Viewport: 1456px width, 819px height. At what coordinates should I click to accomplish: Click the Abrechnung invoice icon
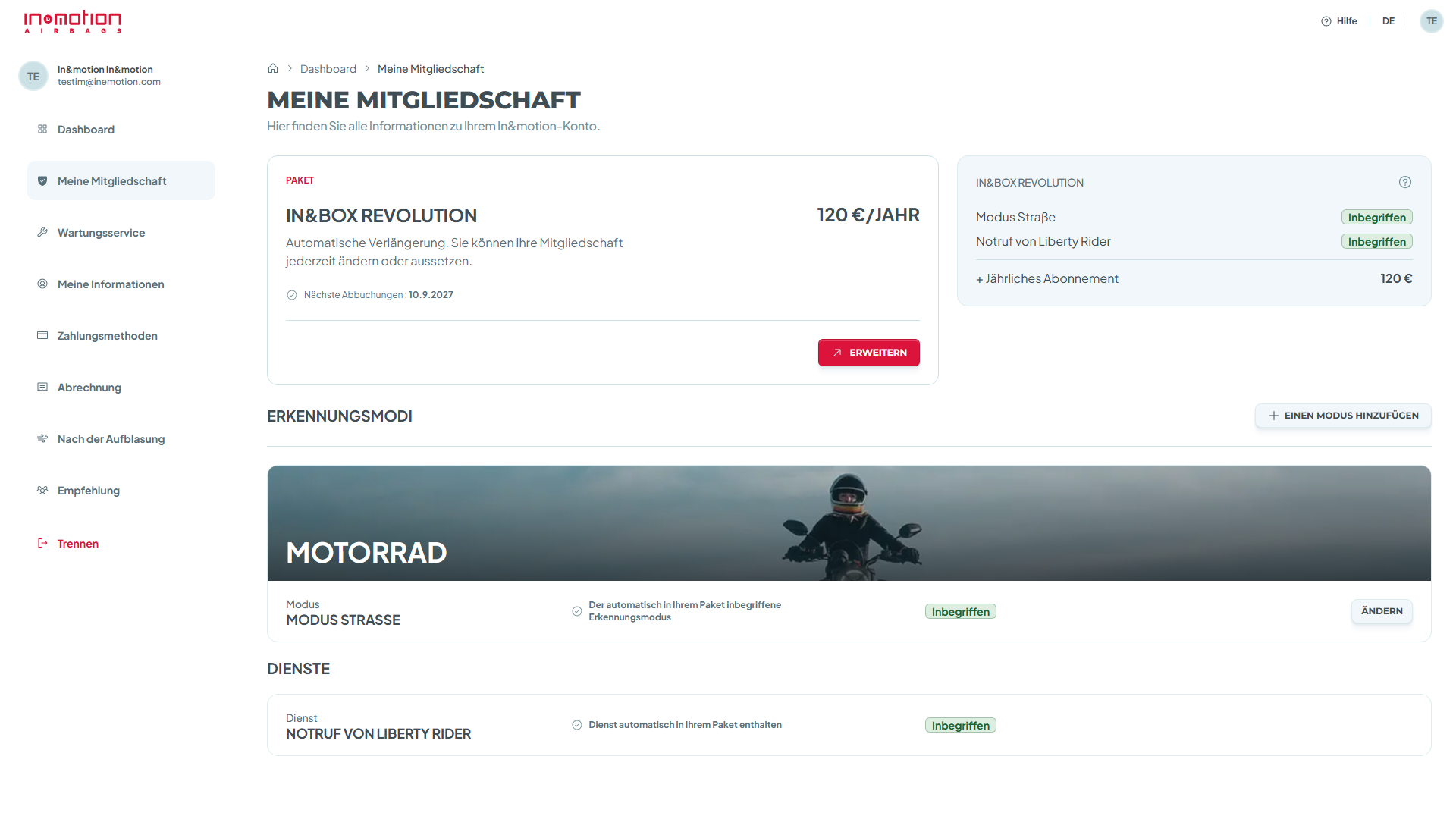[42, 387]
